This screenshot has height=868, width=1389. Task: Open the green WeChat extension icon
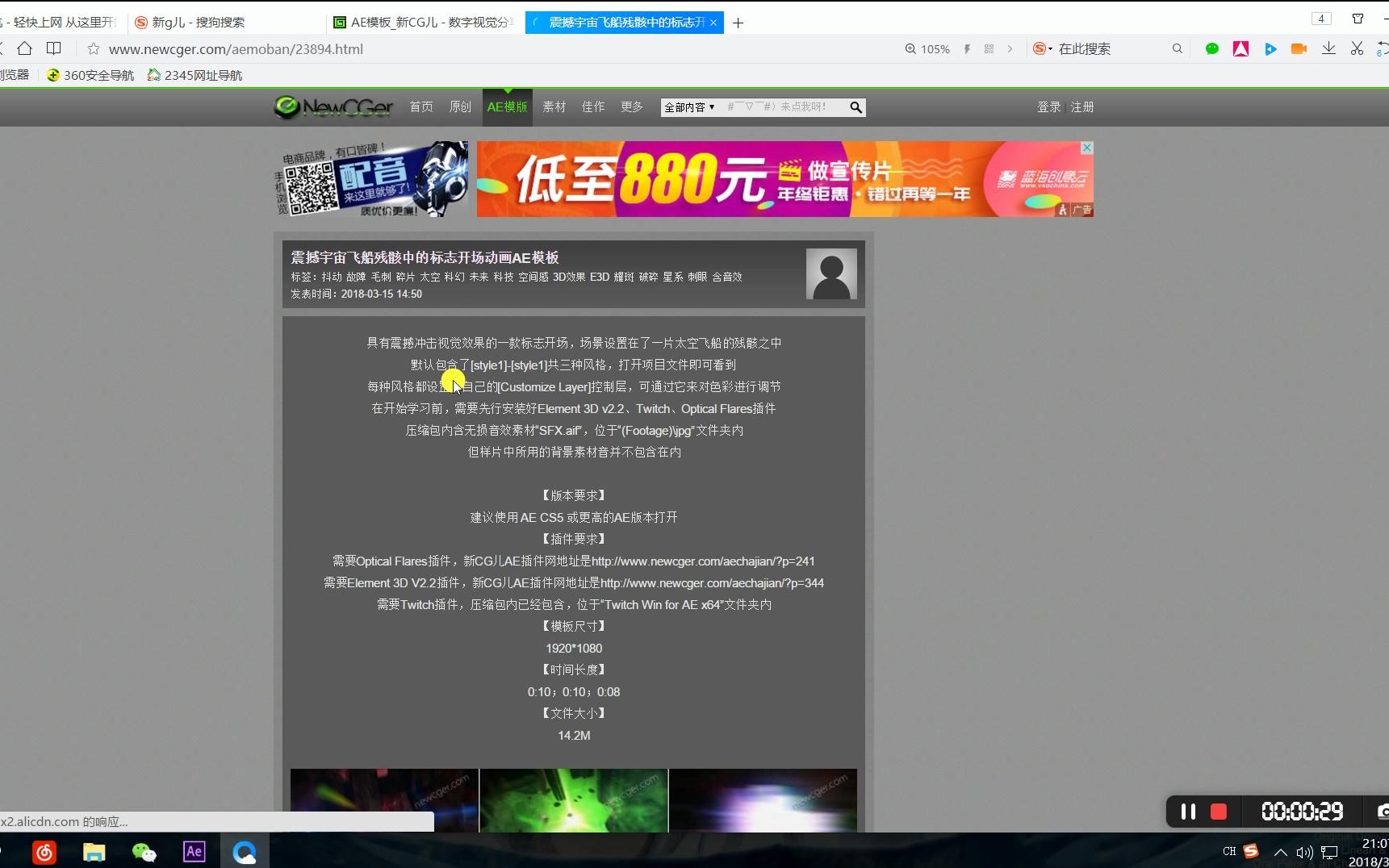1212,49
